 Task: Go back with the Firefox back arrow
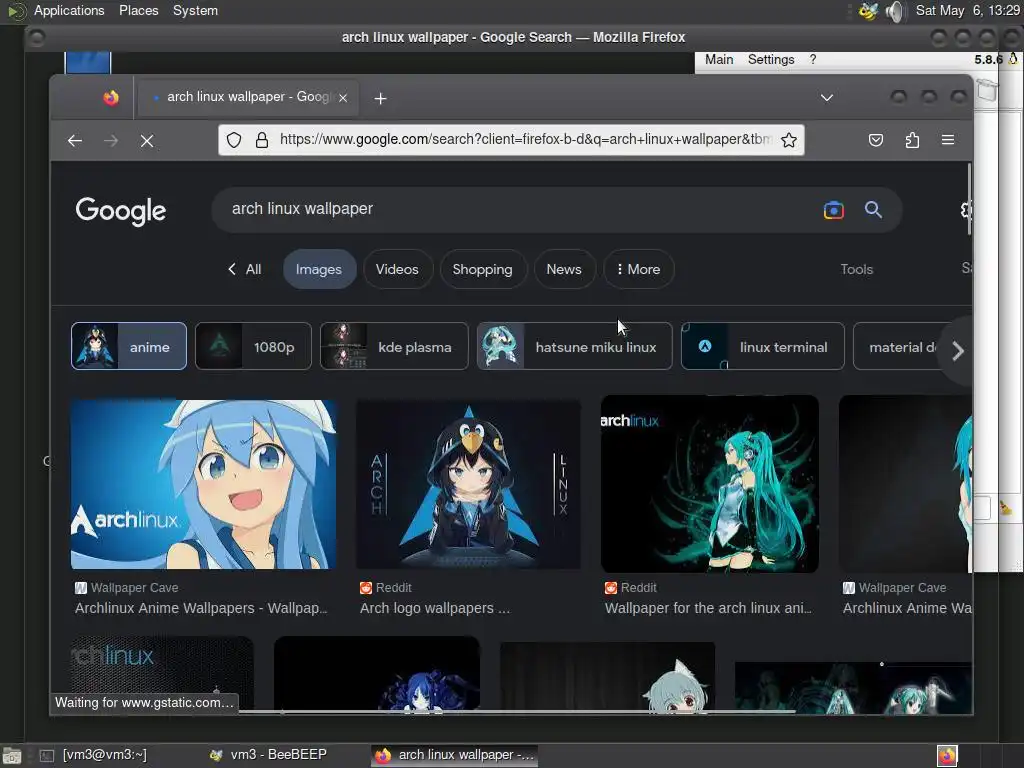[75, 140]
